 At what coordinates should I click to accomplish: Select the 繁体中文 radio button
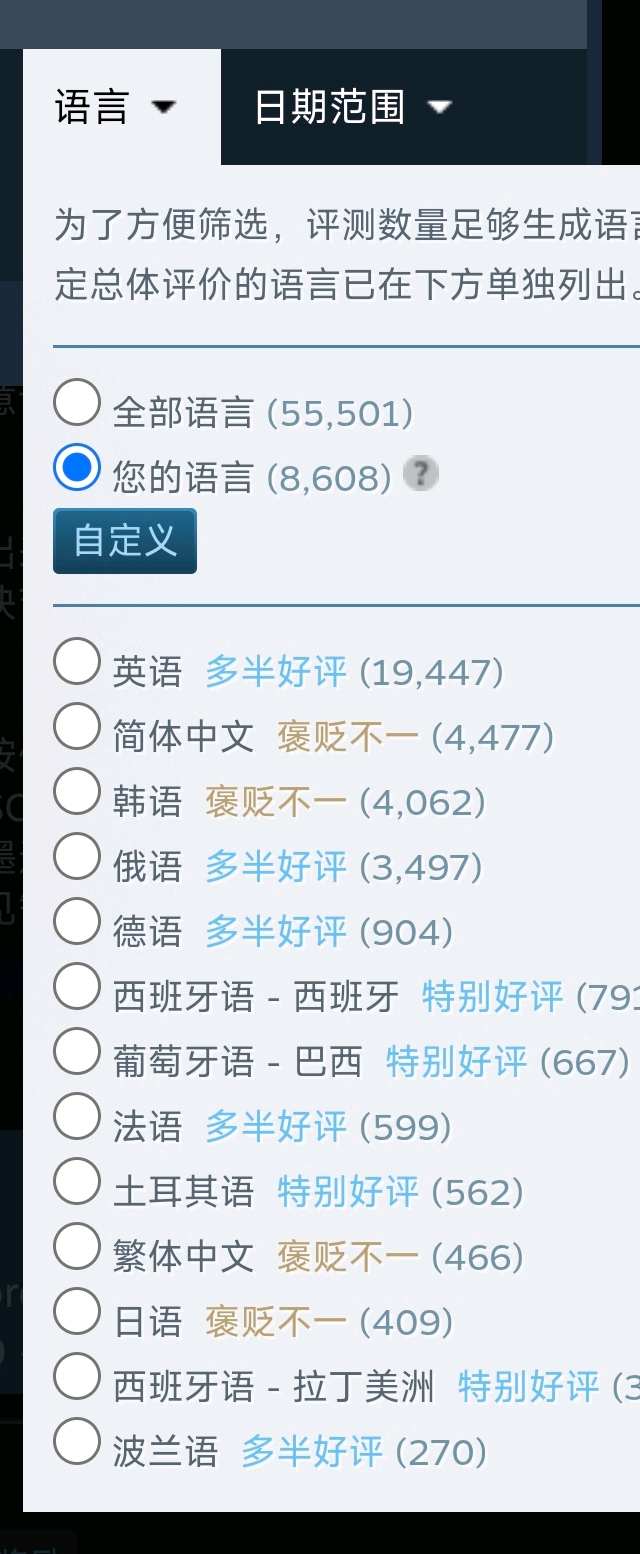[x=77, y=1247]
